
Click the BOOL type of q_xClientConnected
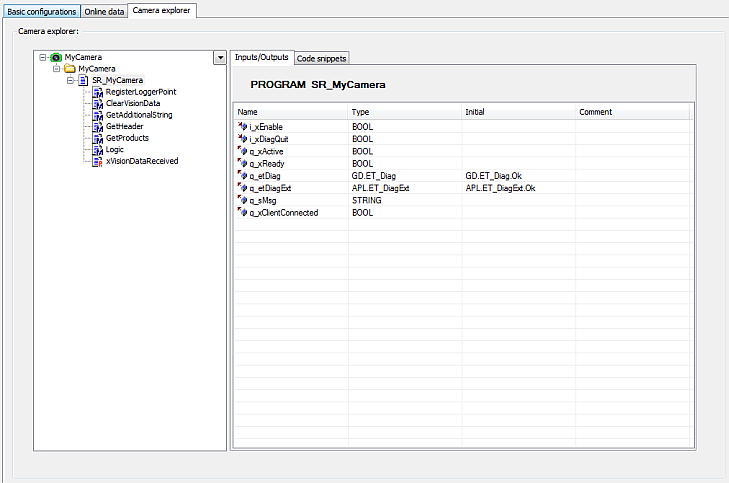click(363, 212)
